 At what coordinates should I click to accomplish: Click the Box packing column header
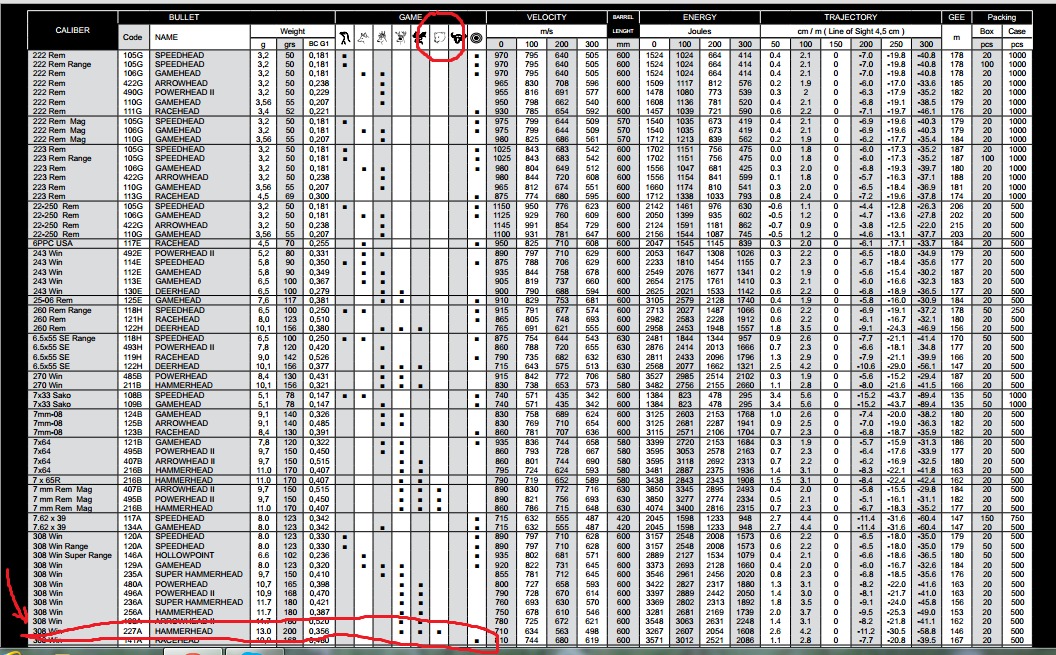(987, 31)
